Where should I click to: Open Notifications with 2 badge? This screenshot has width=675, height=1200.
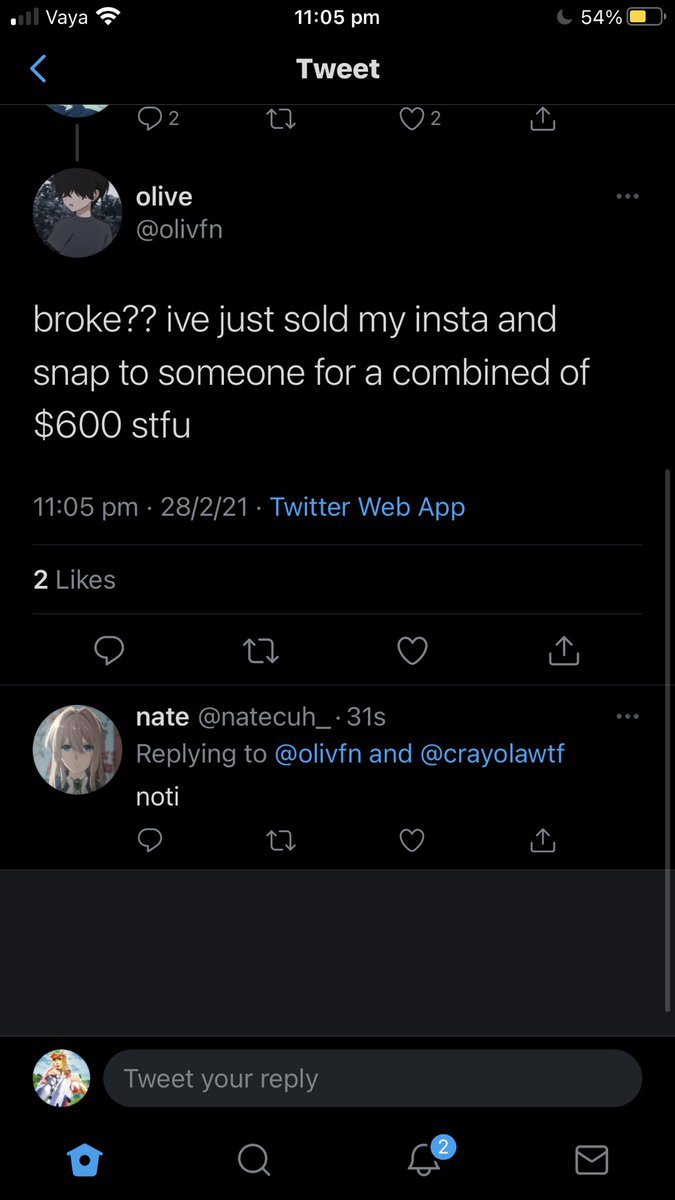tap(424, 1160)
